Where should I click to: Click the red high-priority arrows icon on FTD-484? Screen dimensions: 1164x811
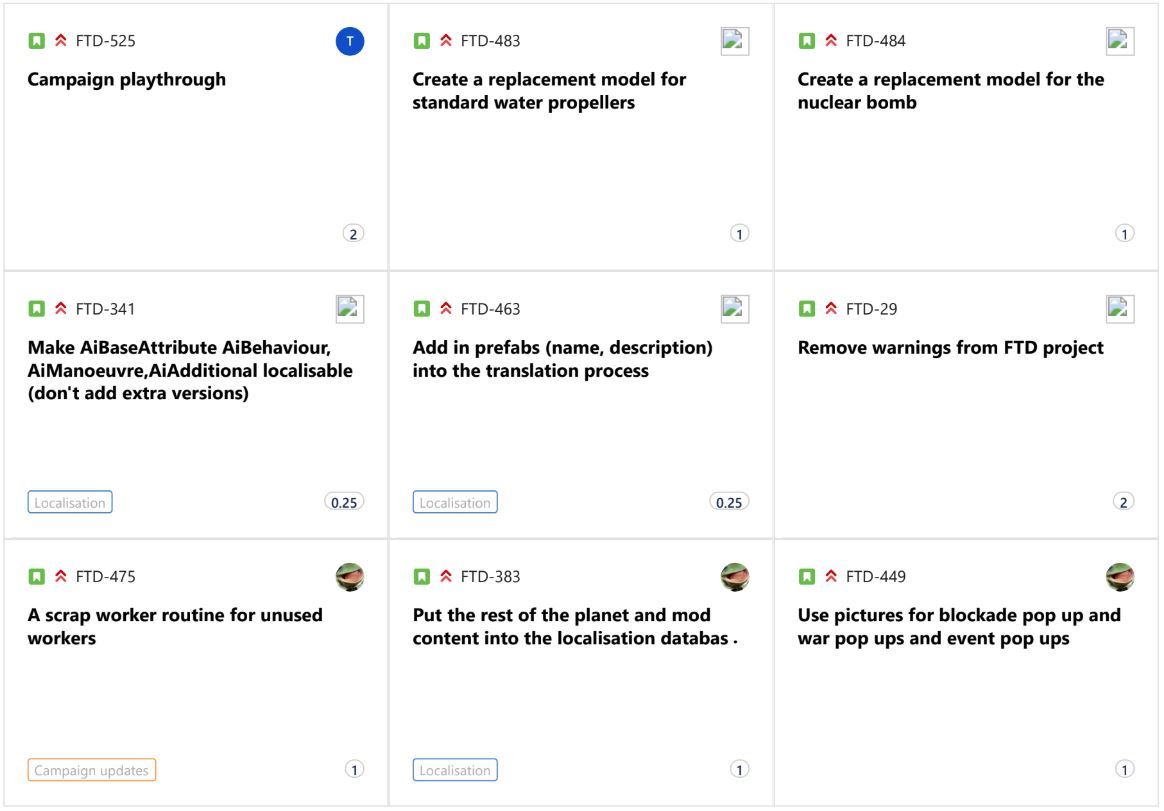point(831,40)
